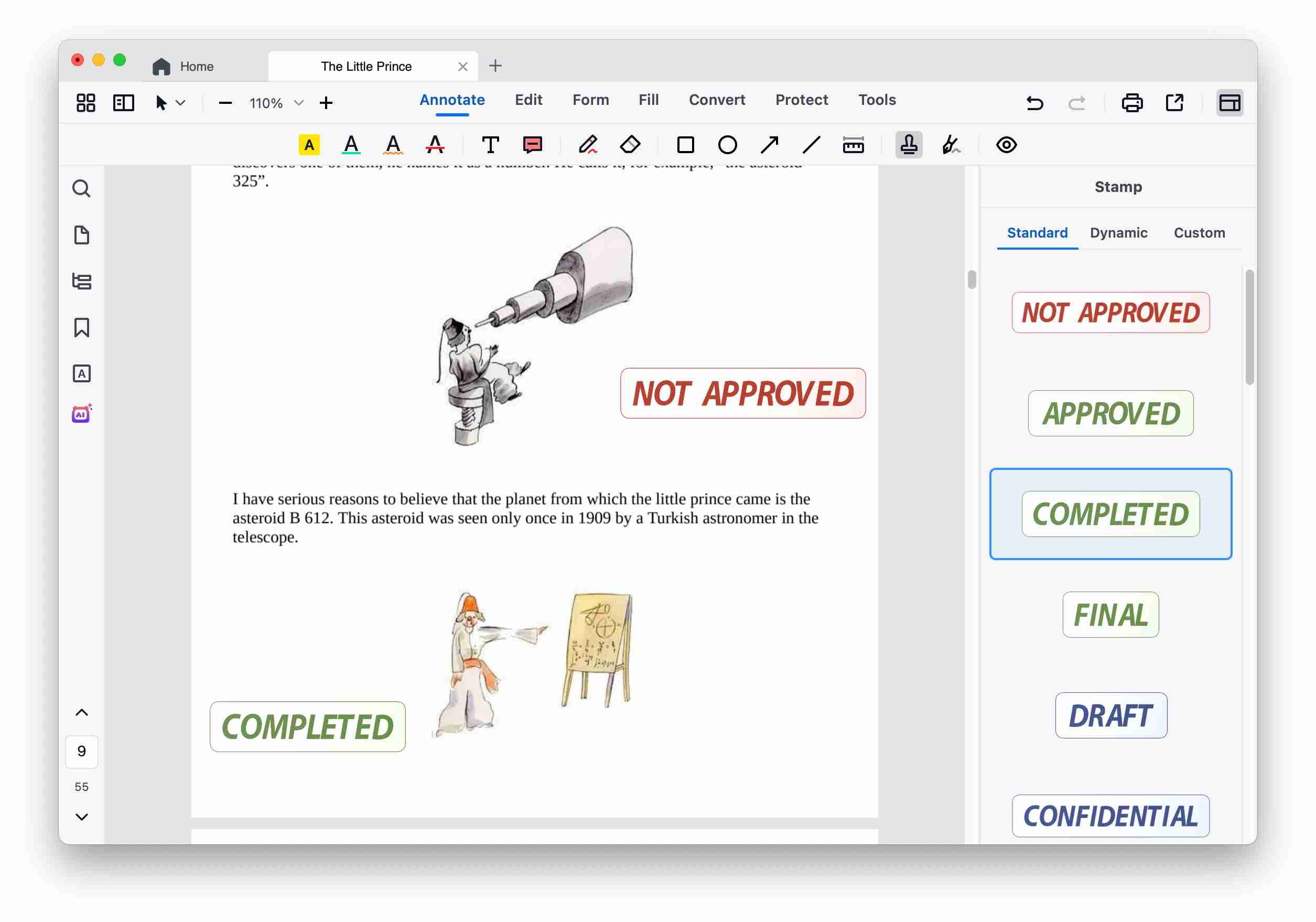Viewport: 1316px width, 922px height.
Task: Toggle annotation visibility with the eye icon
Action: pos(1007,145)
